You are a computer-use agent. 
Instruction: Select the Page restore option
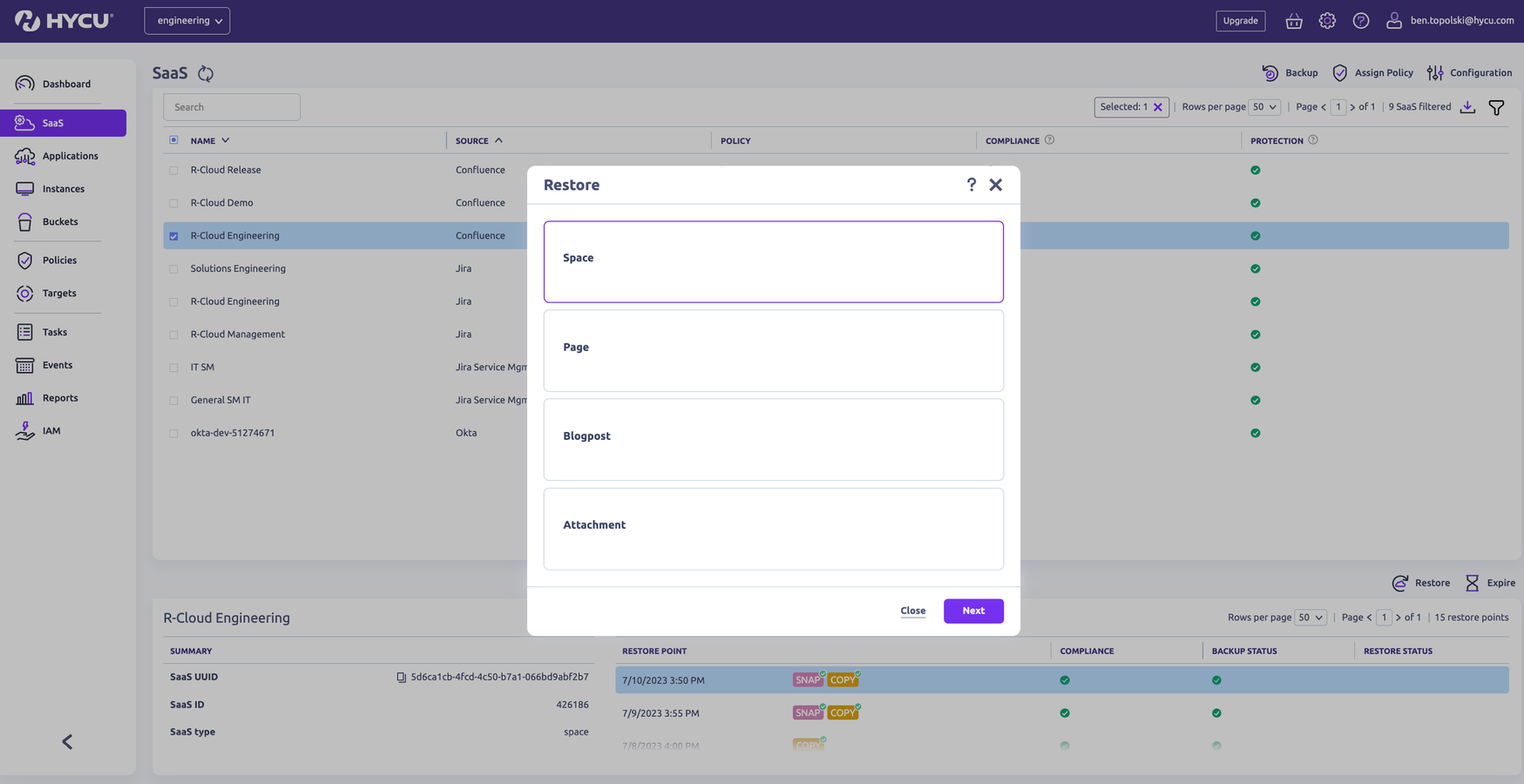coord(774,350)
